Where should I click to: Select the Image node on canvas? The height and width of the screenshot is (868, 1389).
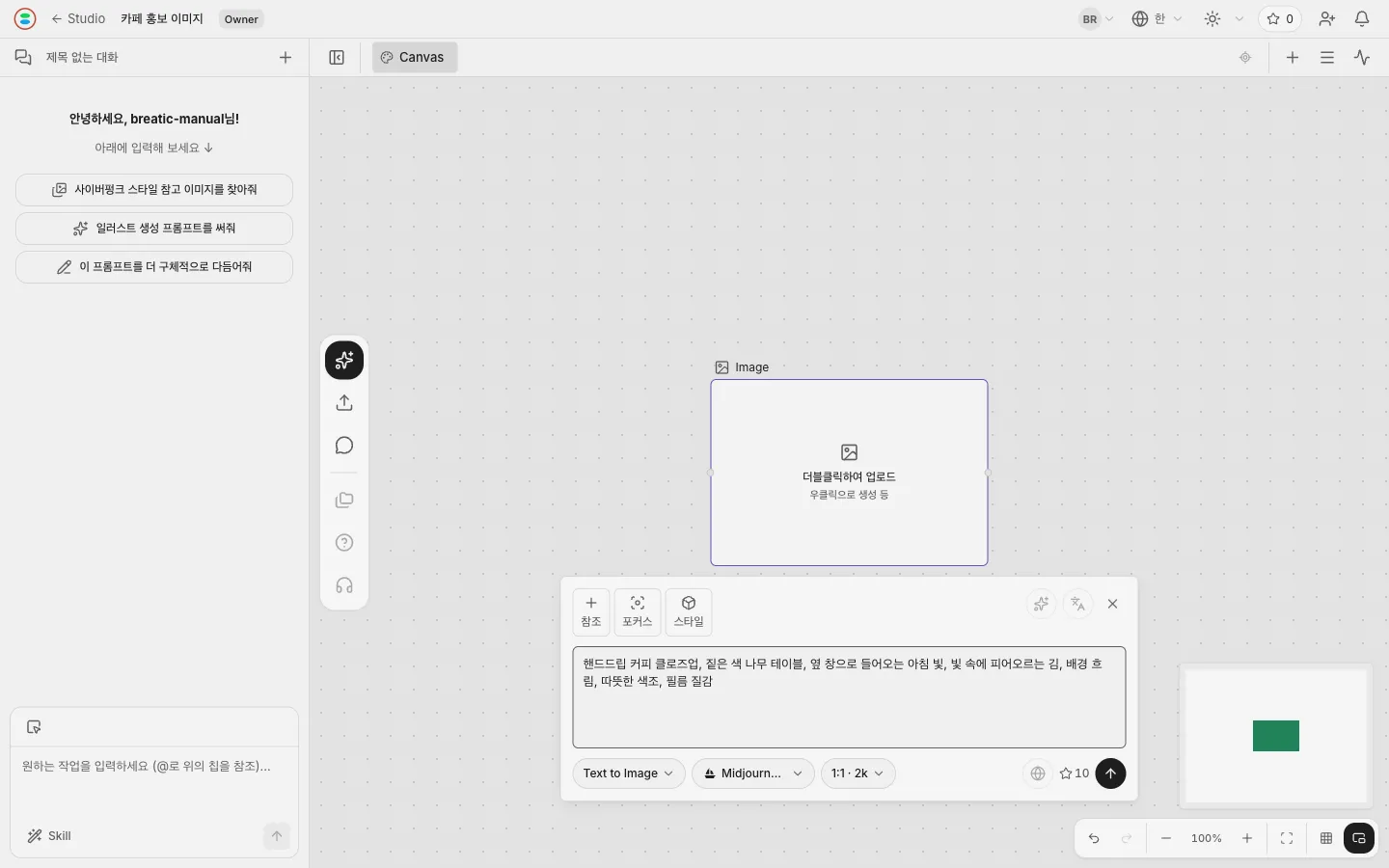click(x=849, y=473)
